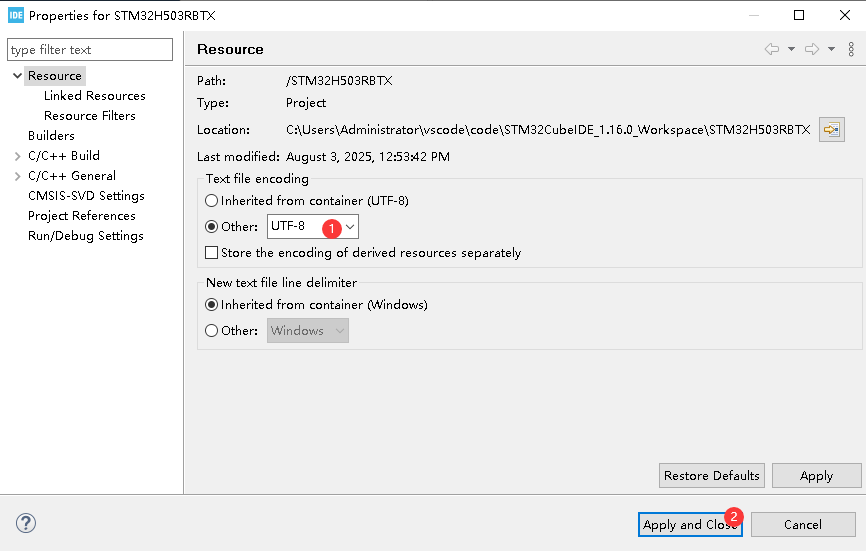Open Resource Filters page
Viewport: 866px width, 551px height.
(x=90, y=115)
